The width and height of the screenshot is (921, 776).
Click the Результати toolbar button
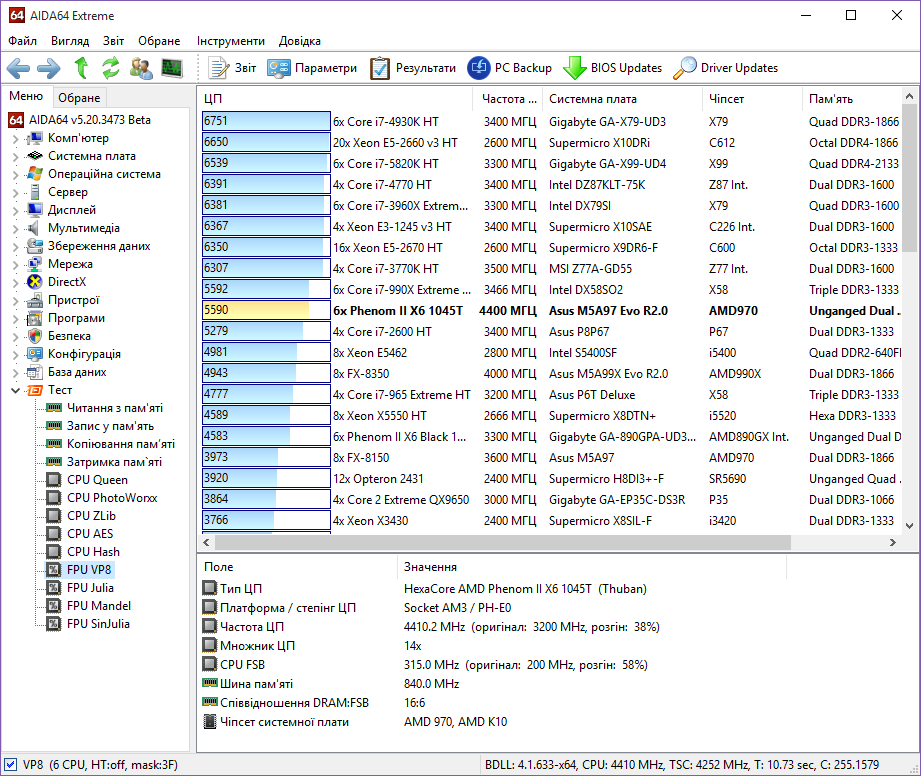413,68
